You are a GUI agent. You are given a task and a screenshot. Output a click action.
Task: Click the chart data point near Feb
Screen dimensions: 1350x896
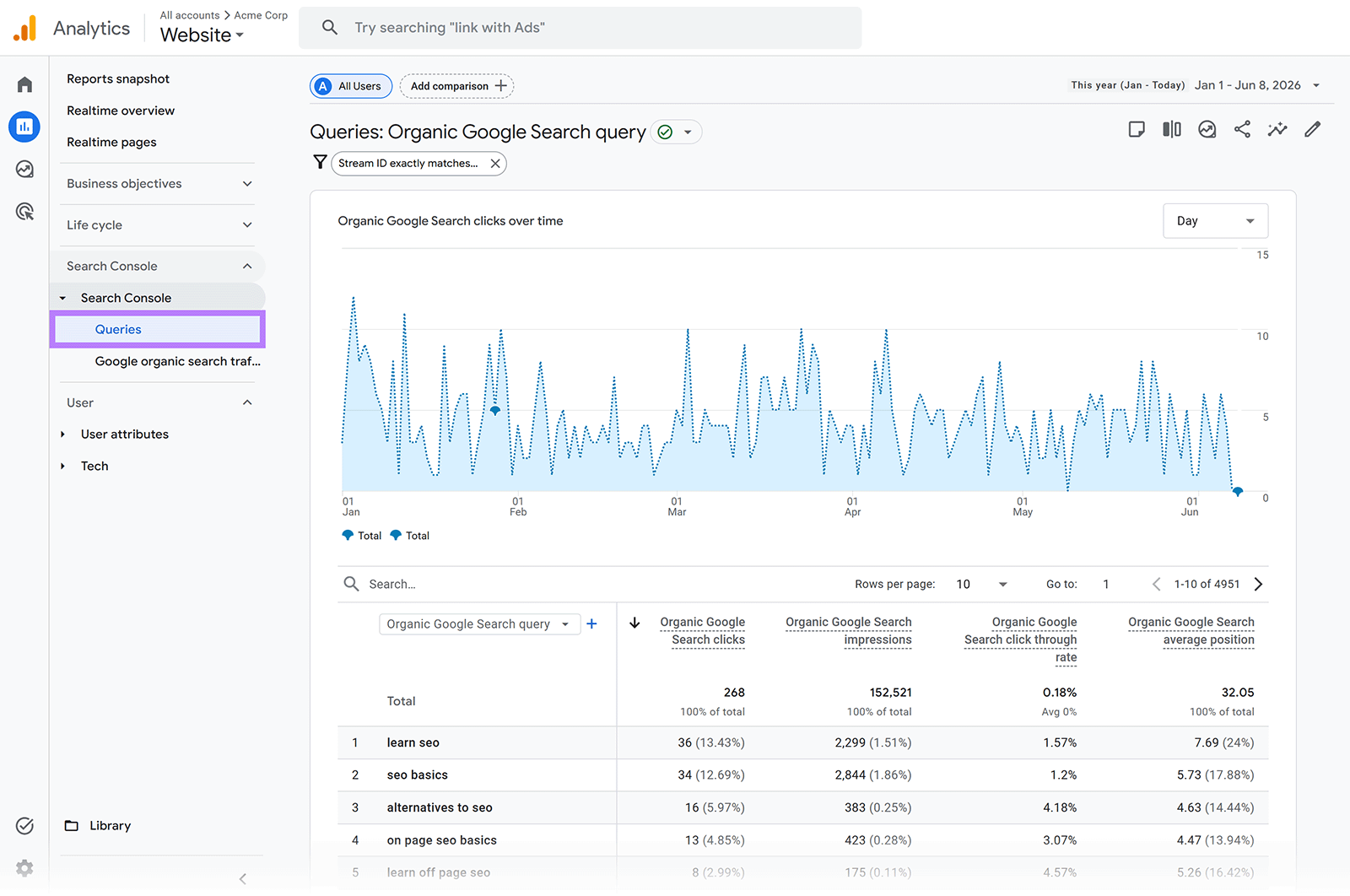(495, 410)
